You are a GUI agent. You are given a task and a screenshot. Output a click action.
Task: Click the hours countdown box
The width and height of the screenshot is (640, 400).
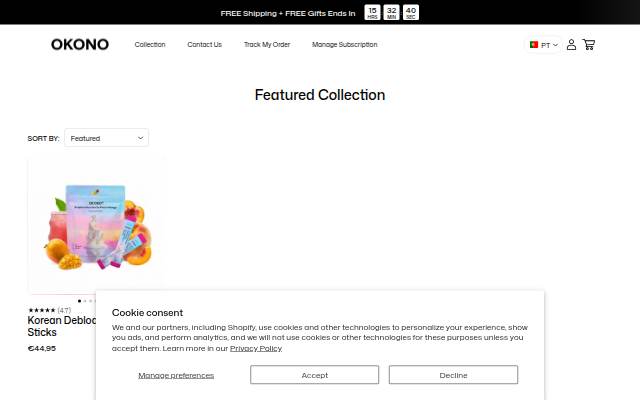(x=372, y=12)
